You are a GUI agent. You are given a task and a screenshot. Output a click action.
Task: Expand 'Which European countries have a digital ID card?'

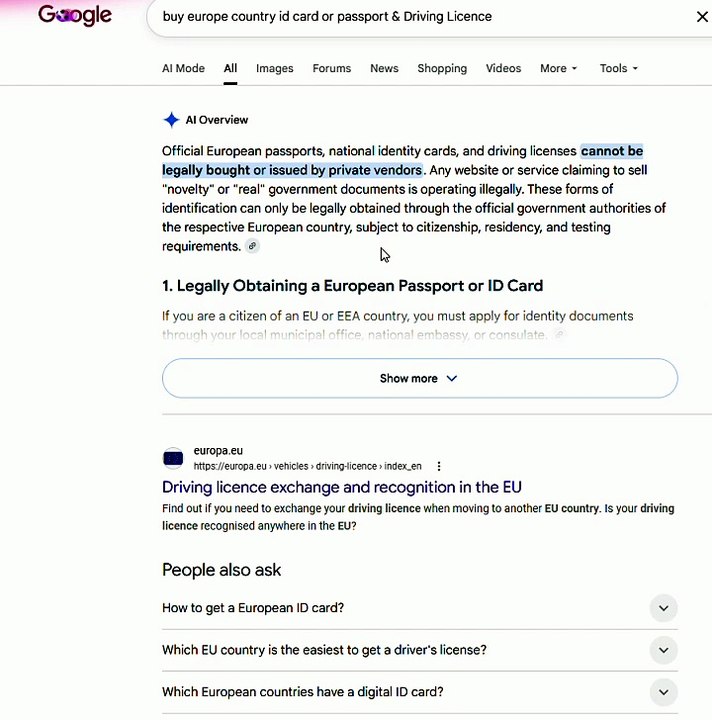coord(420,692)
